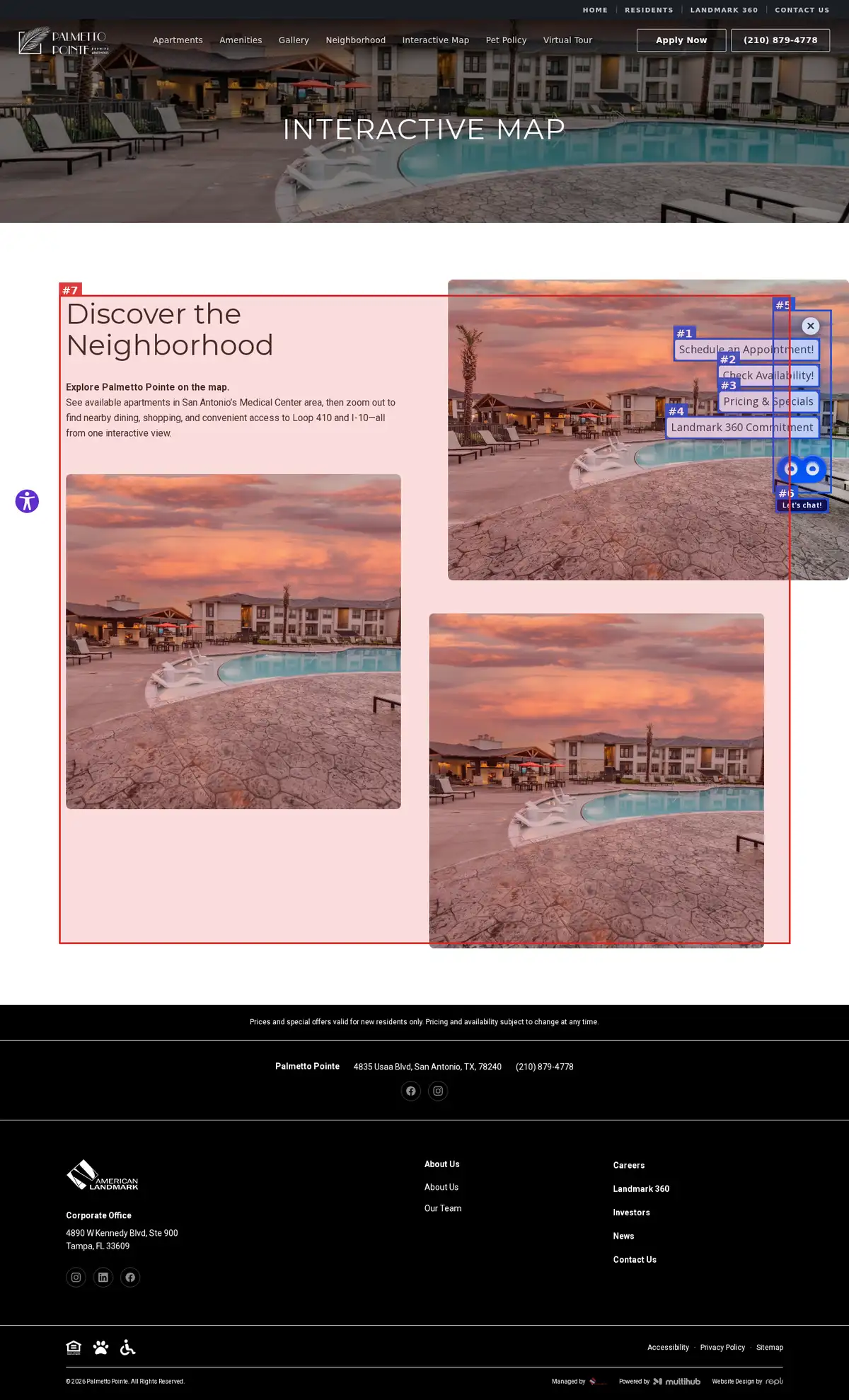Click the INTERACTIVE MAP banner title

pyautogui.click(x=424, y=129)
